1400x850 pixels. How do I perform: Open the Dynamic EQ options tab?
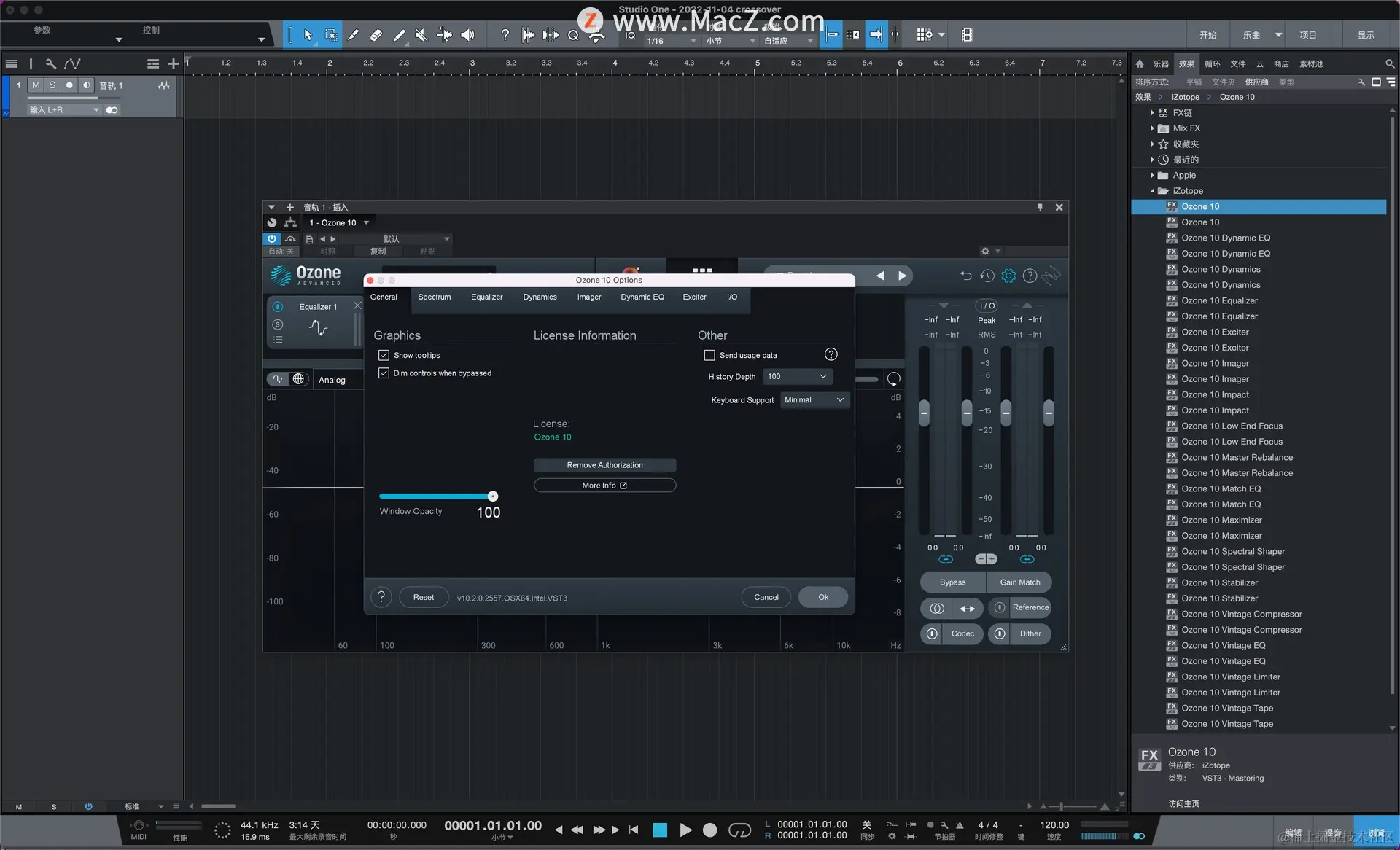point(642,297)
